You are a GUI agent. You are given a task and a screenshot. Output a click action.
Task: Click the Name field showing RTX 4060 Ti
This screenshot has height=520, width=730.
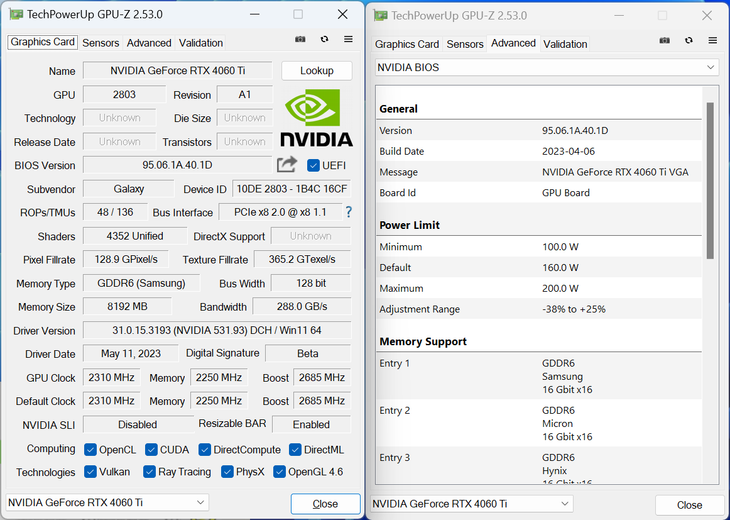(178, 71)
